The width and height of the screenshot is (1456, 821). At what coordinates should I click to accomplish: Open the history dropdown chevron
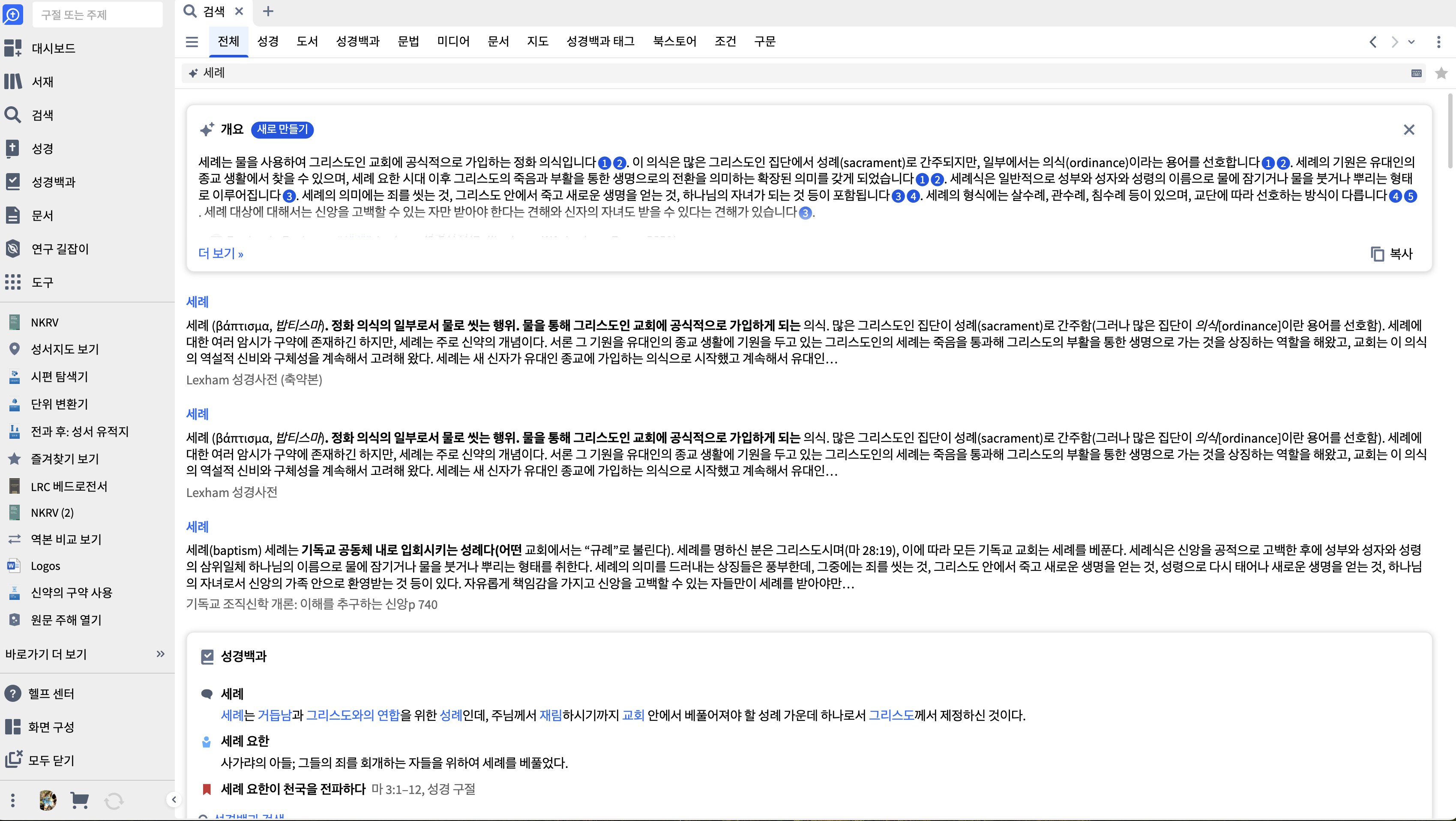pyautogui.click(x=1411, y=42)
